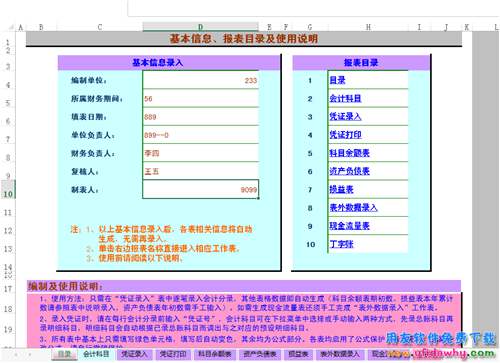This screenshot has width=500, height=363.
Task: Open the 丁字帐 link
Action: (341, 244)
